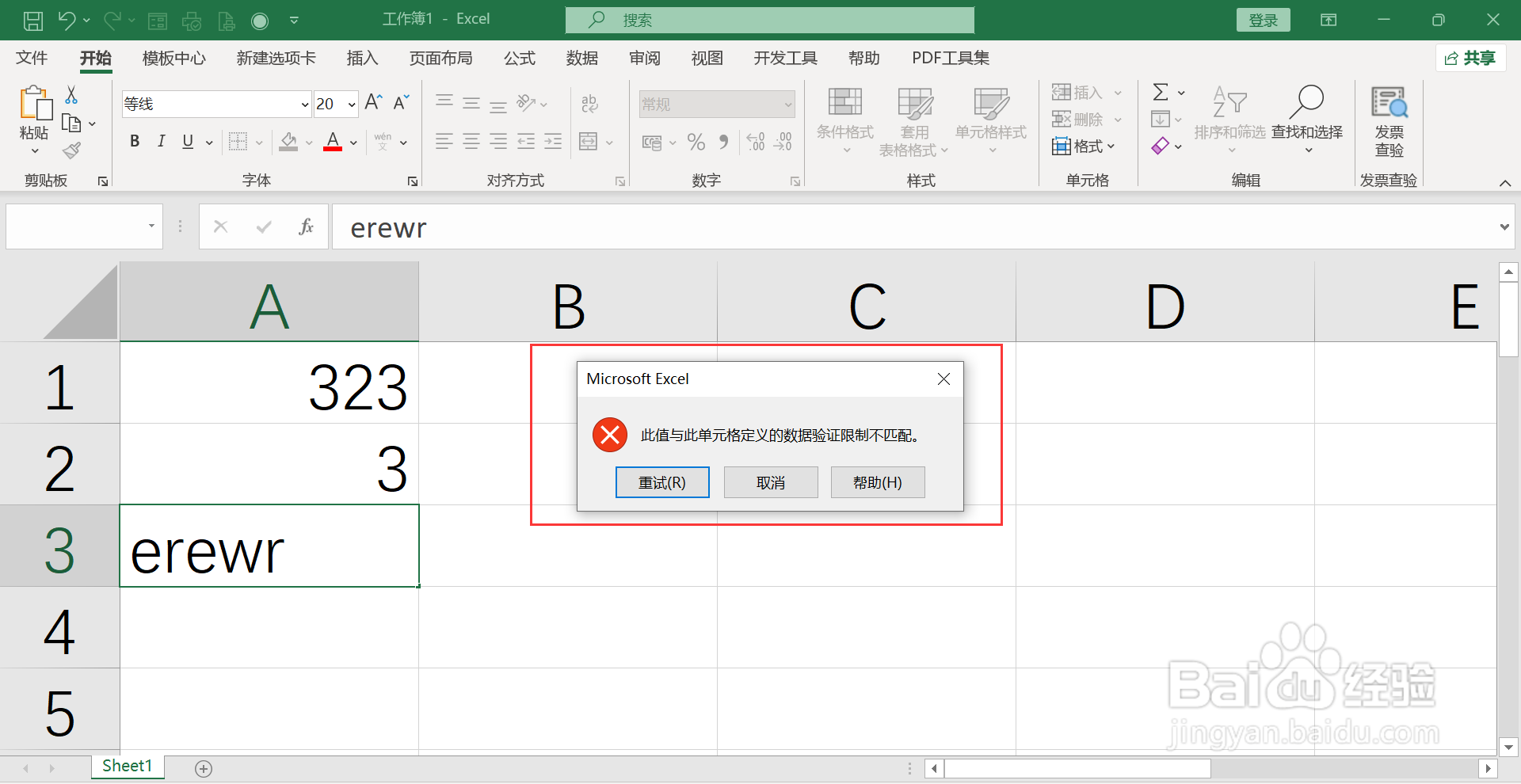Viewport: 1521px width, 784px height.
Task: Toggle Bold formatting
Action: tap(135, 142)
